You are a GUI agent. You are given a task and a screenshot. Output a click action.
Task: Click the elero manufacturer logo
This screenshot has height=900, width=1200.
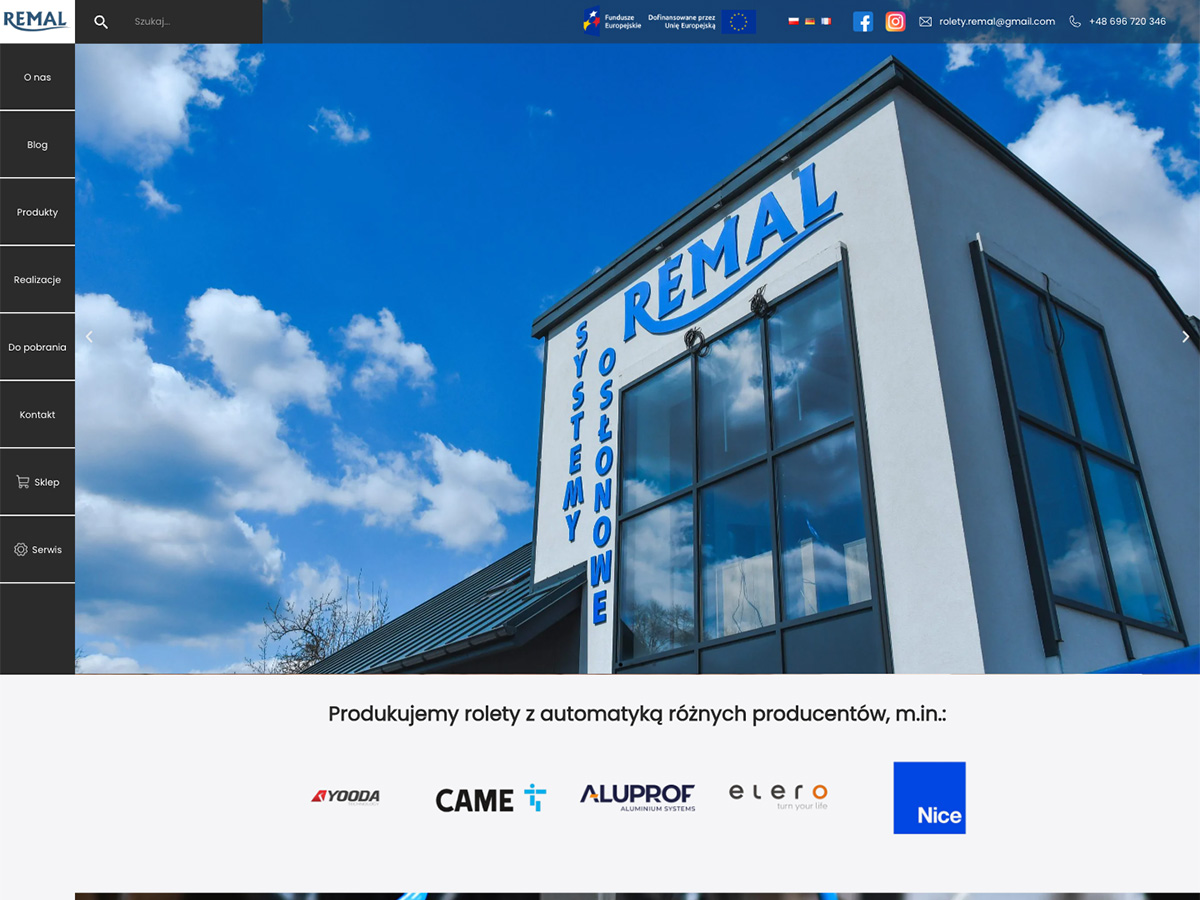[x=778, y=797]
